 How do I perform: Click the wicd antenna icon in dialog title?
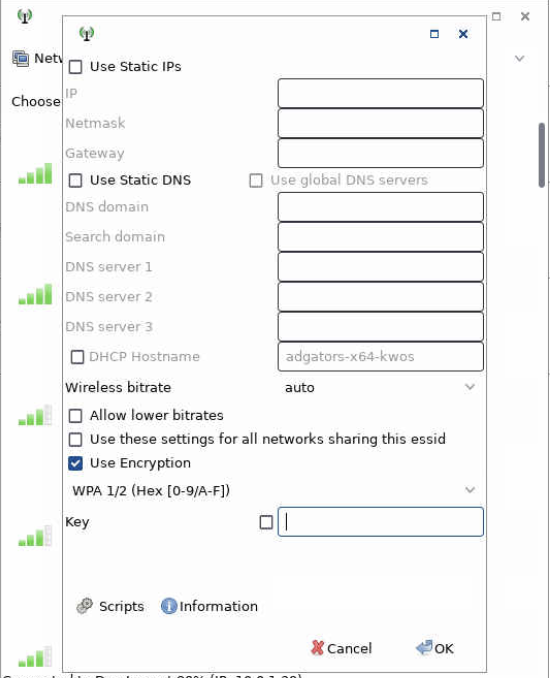tap(86, 33)
